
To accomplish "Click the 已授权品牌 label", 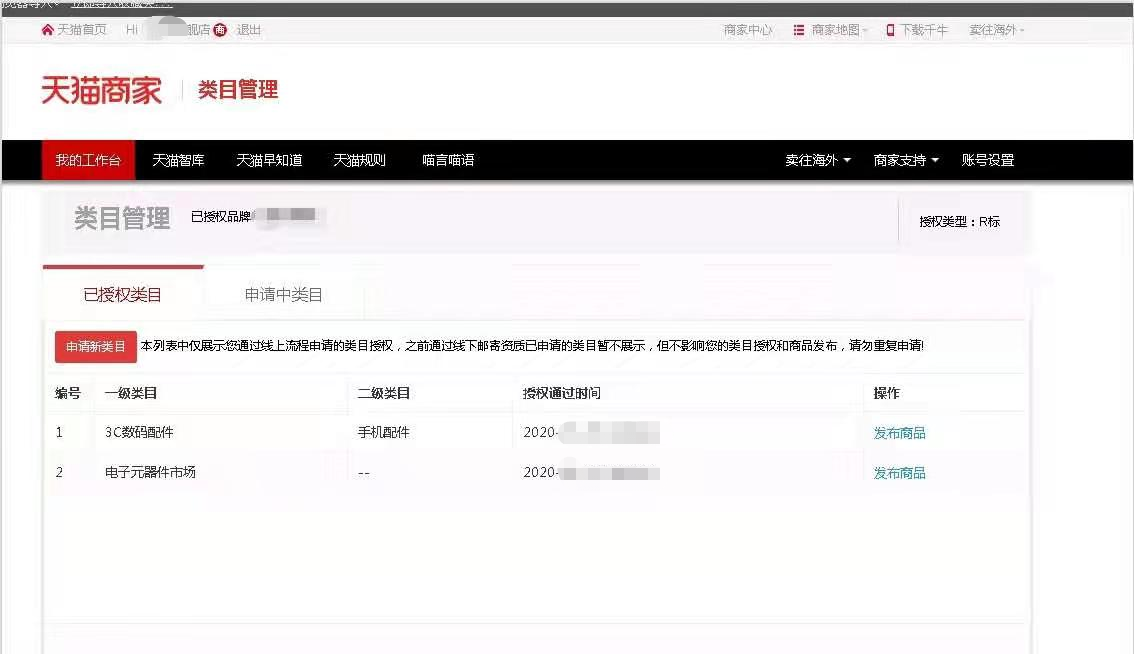I will point(221,216).
